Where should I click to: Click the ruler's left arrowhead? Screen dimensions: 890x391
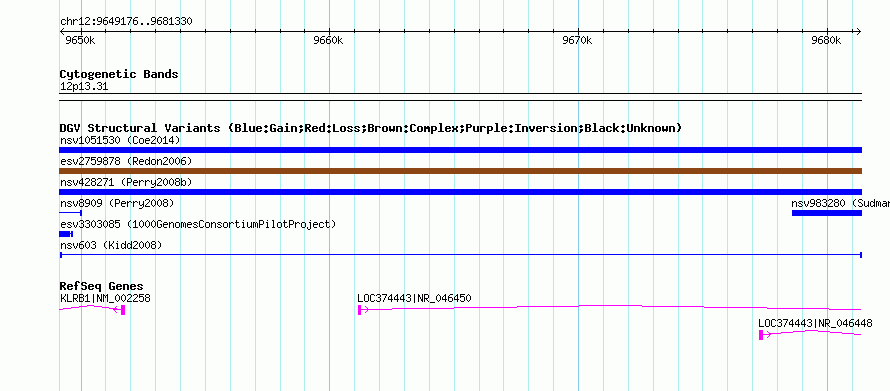point(62,32)
